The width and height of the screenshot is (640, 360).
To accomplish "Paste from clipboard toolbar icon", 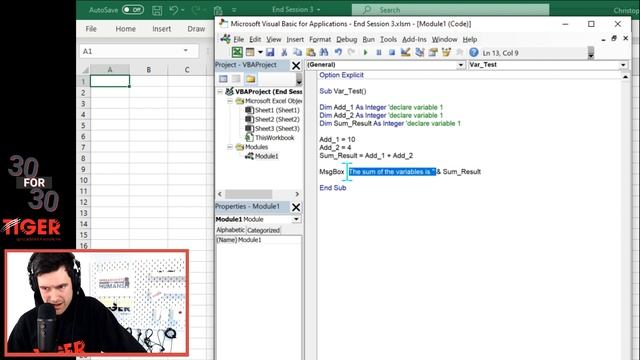I will 311,52.
